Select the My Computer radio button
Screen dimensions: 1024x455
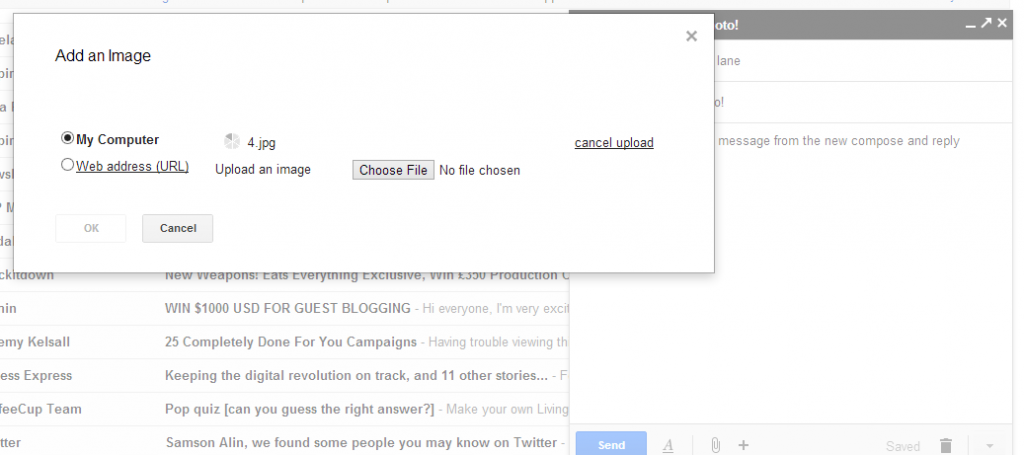click(67, 138)
